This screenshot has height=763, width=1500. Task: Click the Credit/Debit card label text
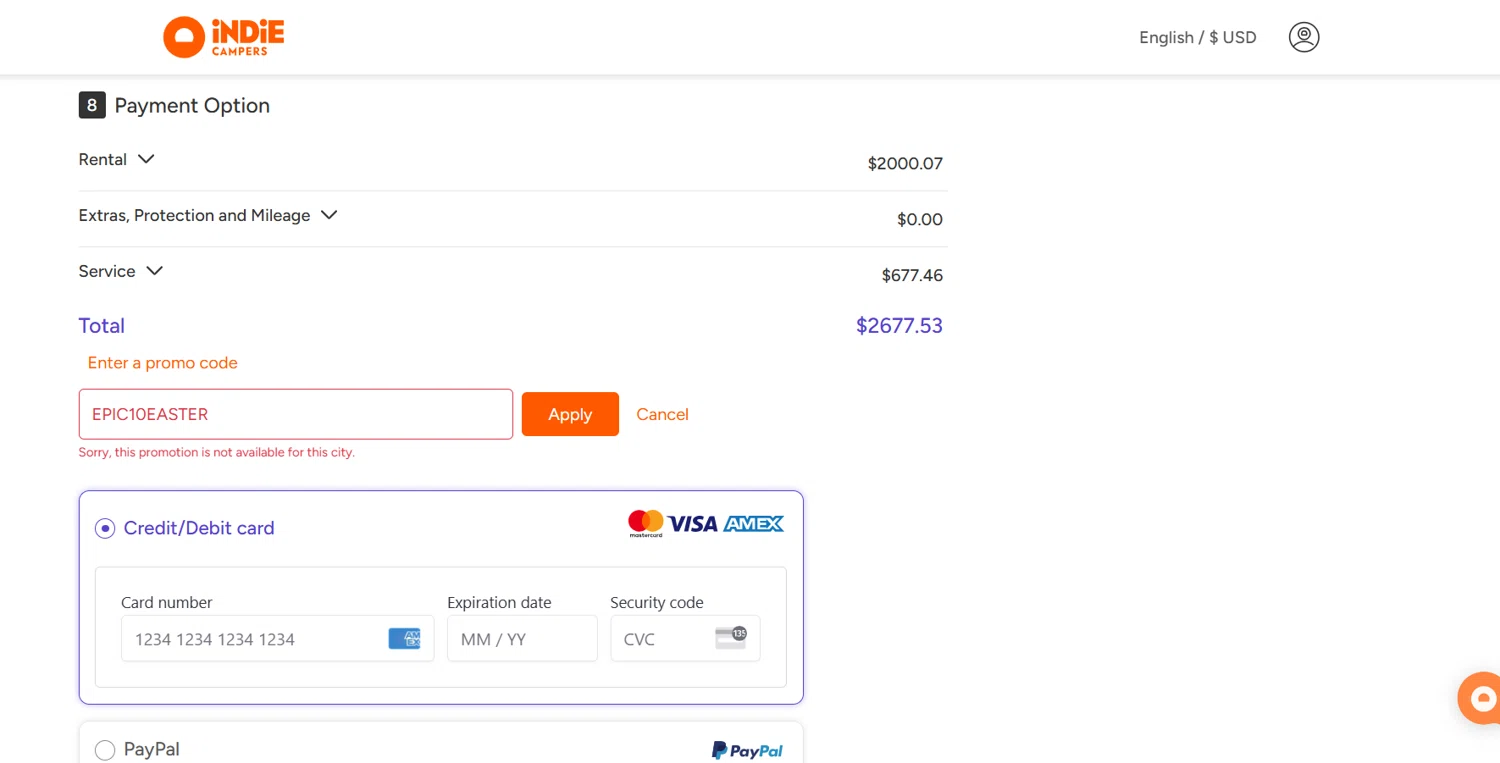(199, 528)
